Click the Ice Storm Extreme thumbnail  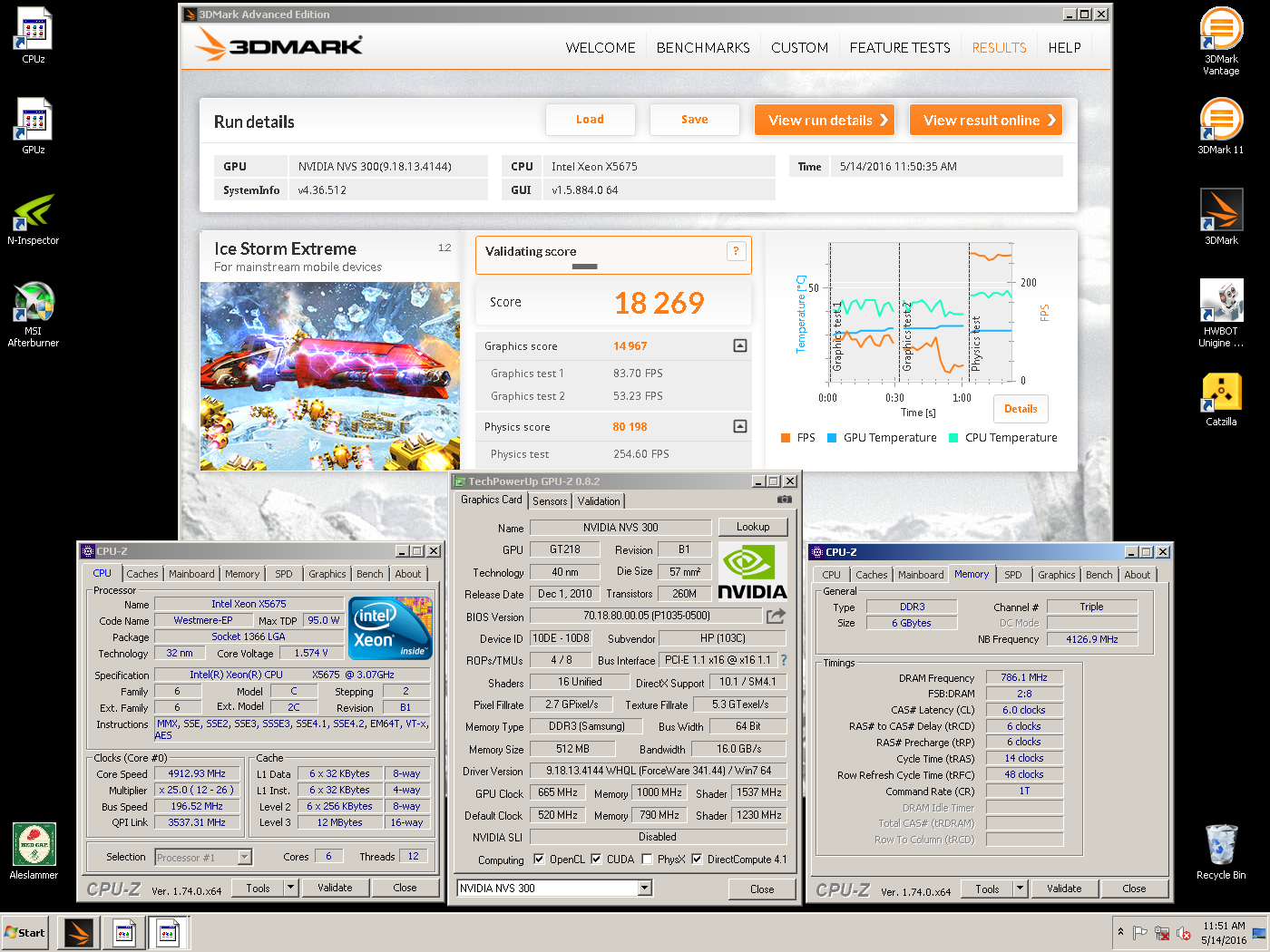click(x=330, y=376)
